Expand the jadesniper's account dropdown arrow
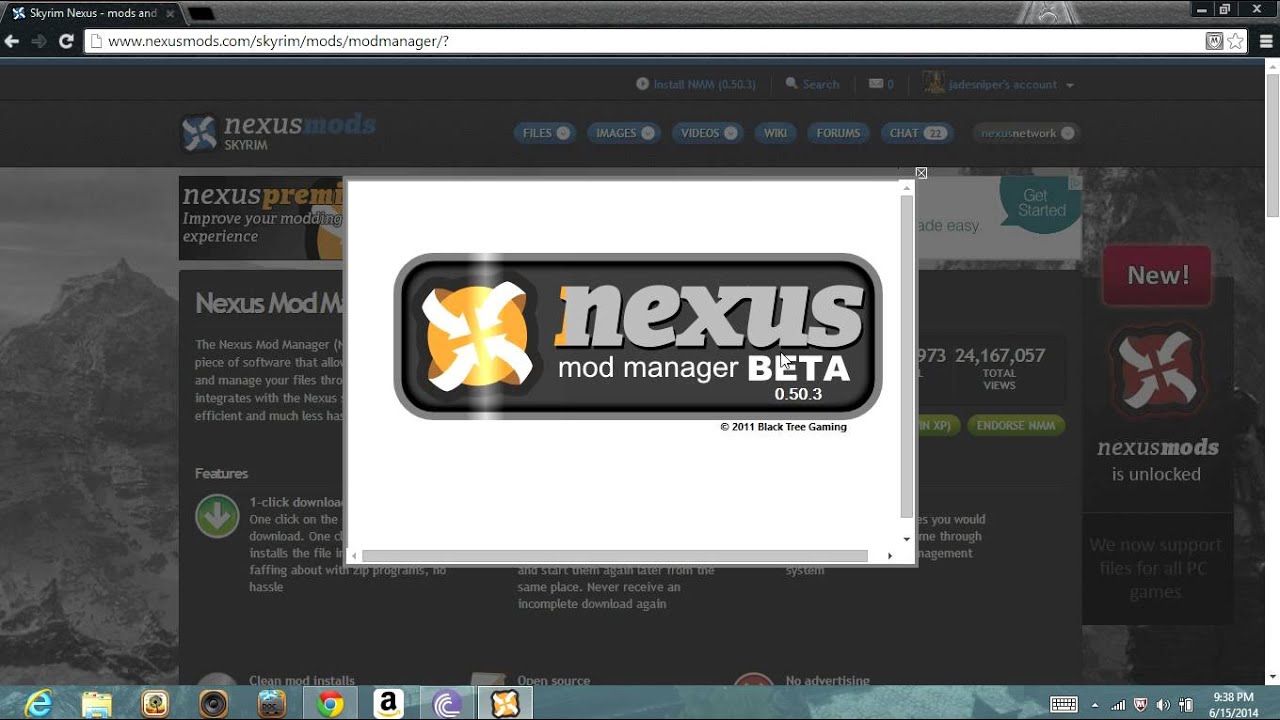1280x720 pixels. coord(1069,85)
